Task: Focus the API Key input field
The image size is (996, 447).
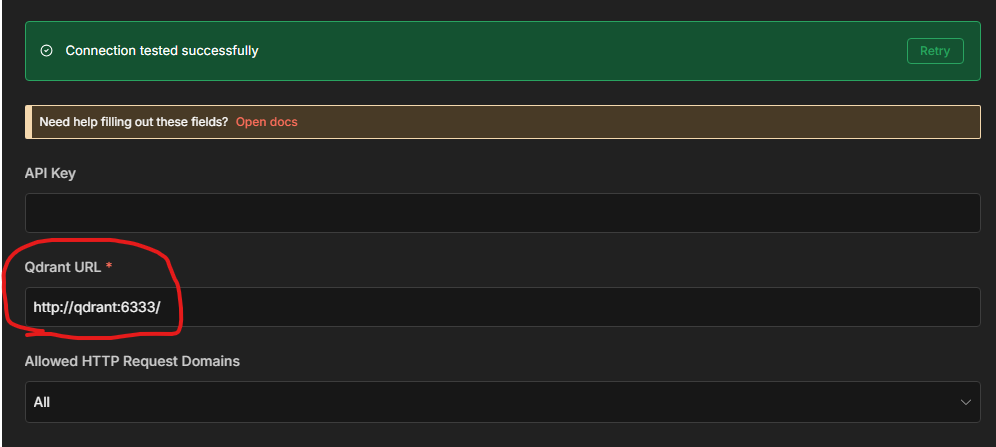Action: click(502, 213)
